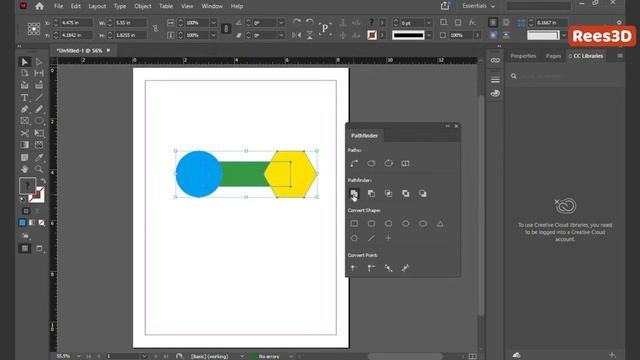
Task: Flip selection horizontally in Control panel
Action: coord(297,35)
